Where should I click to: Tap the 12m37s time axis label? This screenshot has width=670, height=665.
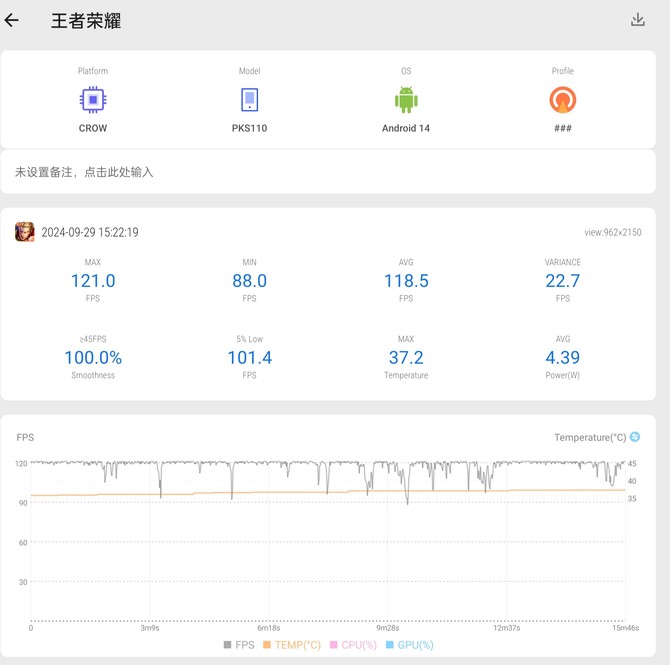point(507,628)
